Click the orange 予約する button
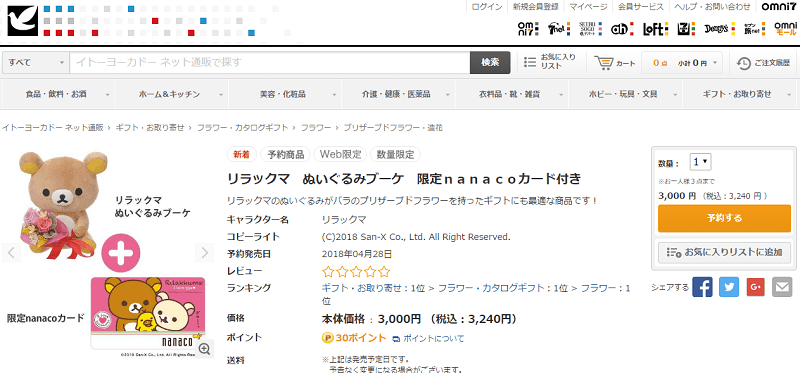The height and width of the screenshot is (373, 800). [724, 218]
